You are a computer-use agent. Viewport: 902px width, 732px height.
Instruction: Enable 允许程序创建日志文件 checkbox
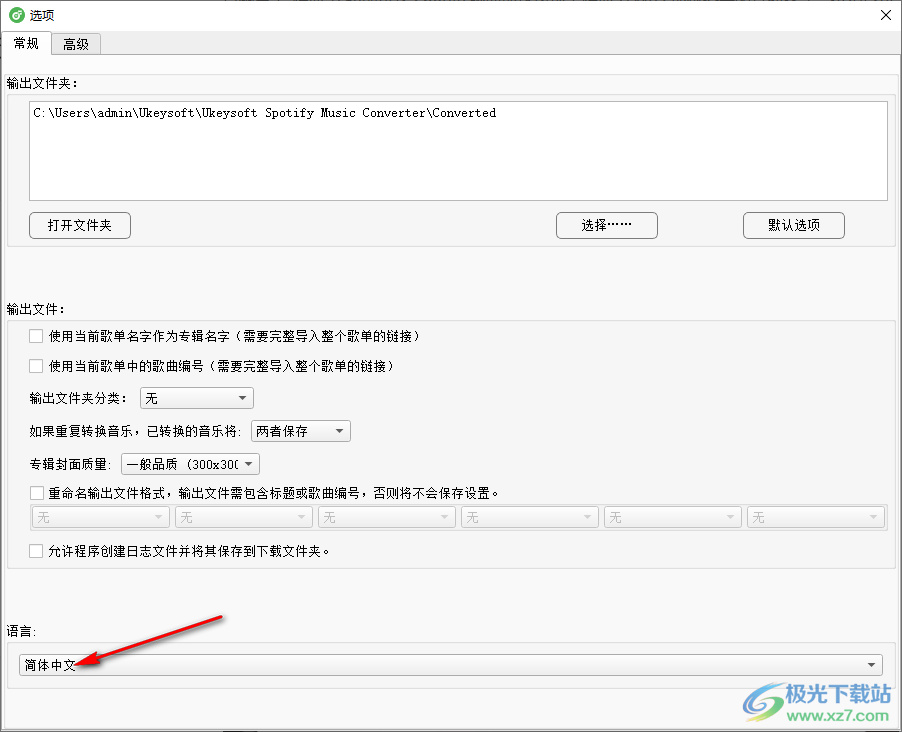(x=36, y=551)
